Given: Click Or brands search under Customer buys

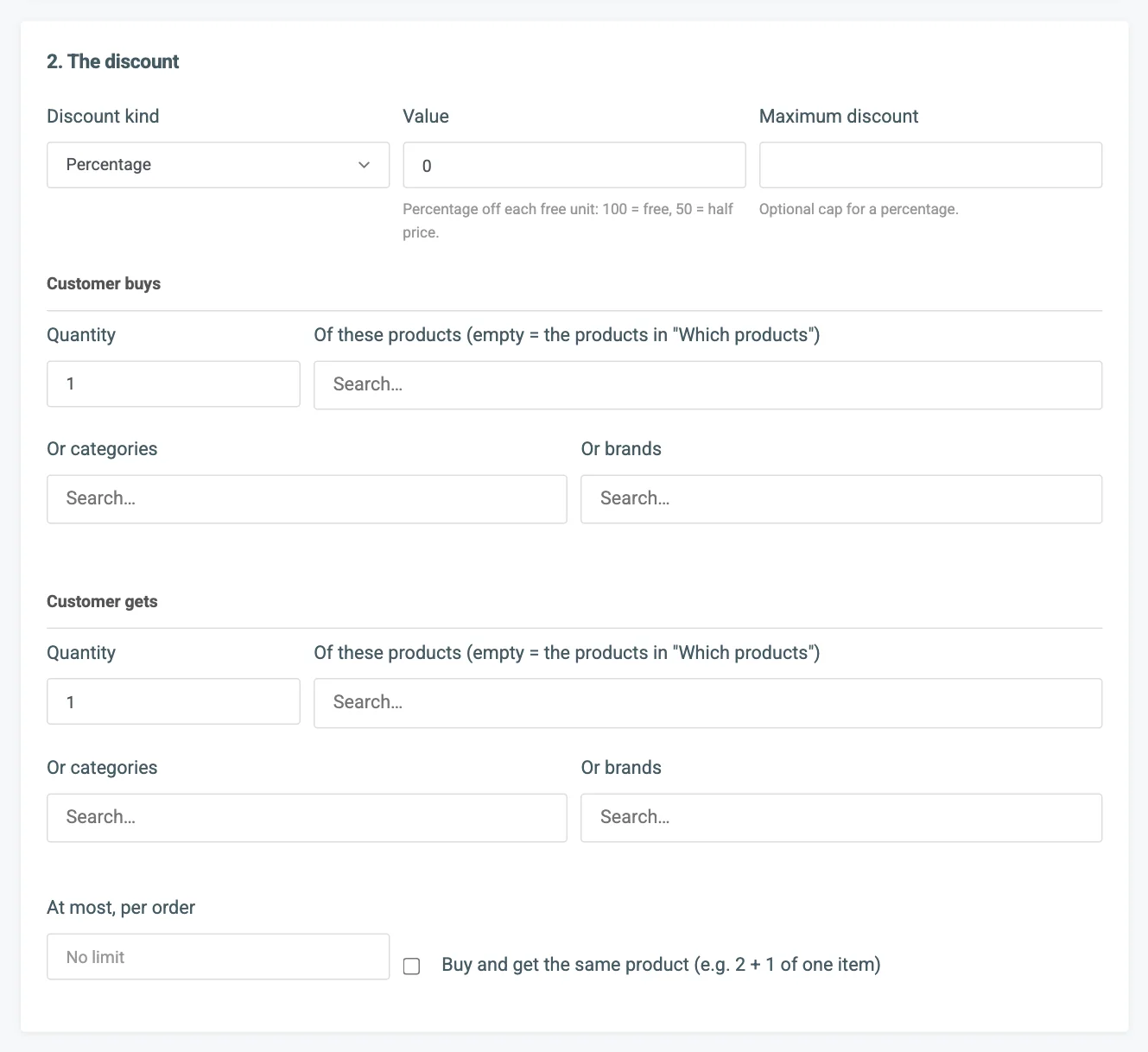Looking at the screenshot, I should pos(841,499).
